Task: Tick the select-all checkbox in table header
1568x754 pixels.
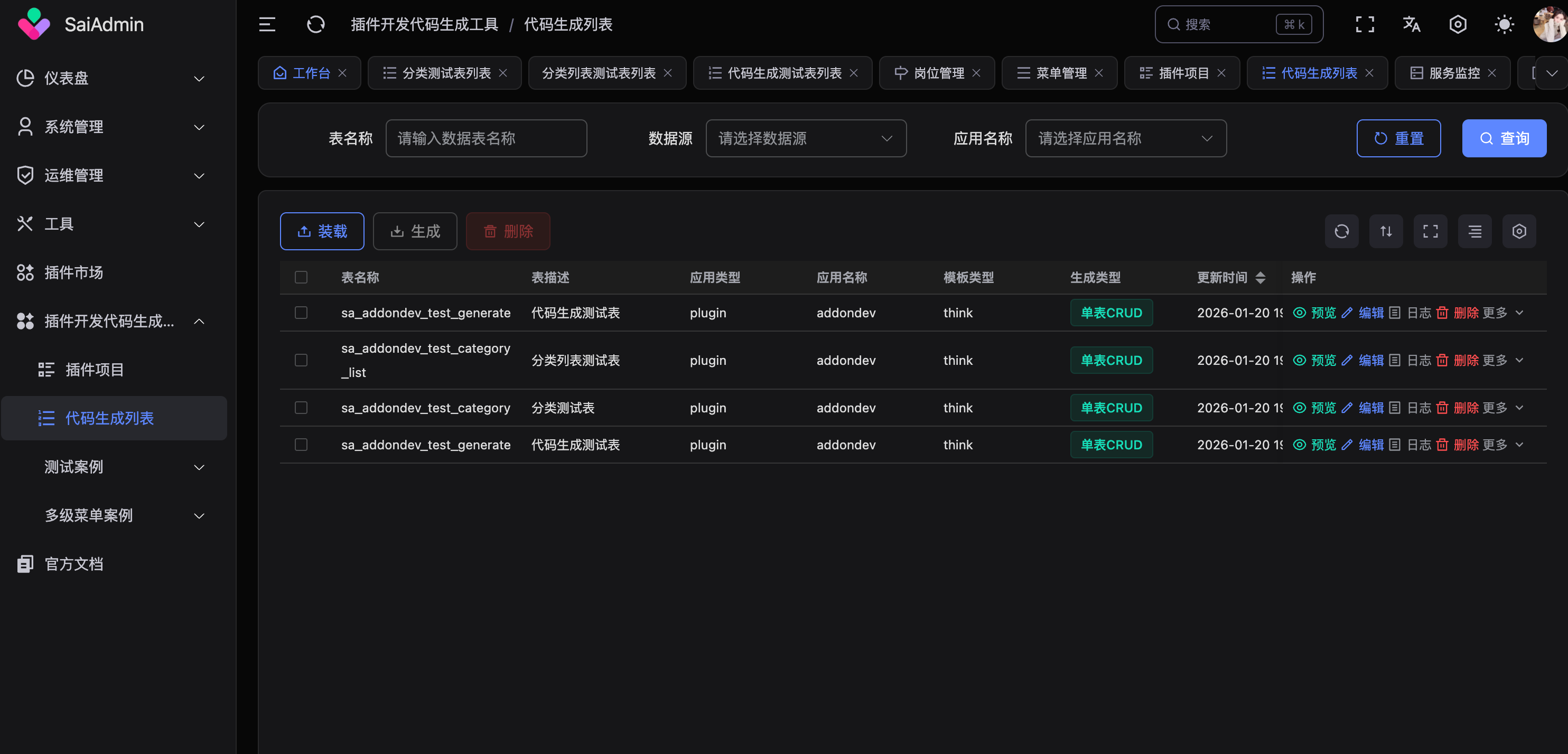Action: click(301, 278)
